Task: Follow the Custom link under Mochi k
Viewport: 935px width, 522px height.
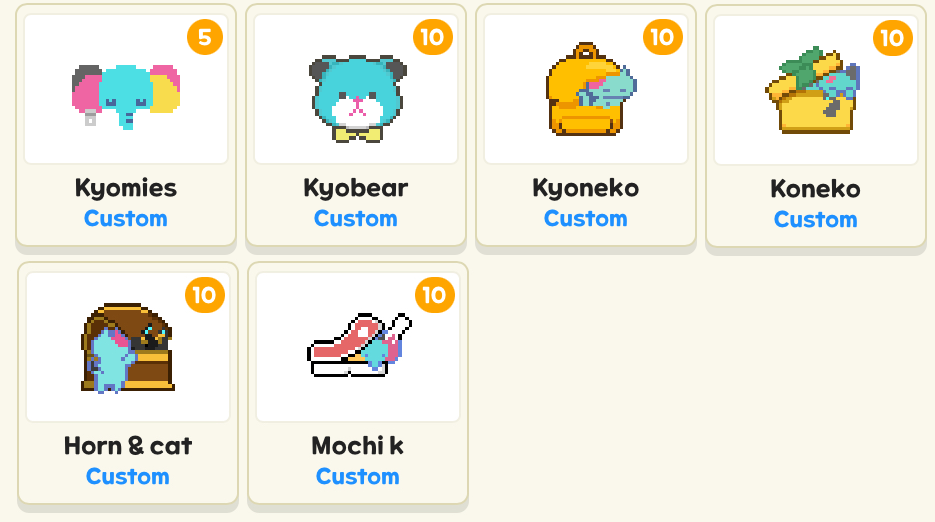Action: (358, 476)
